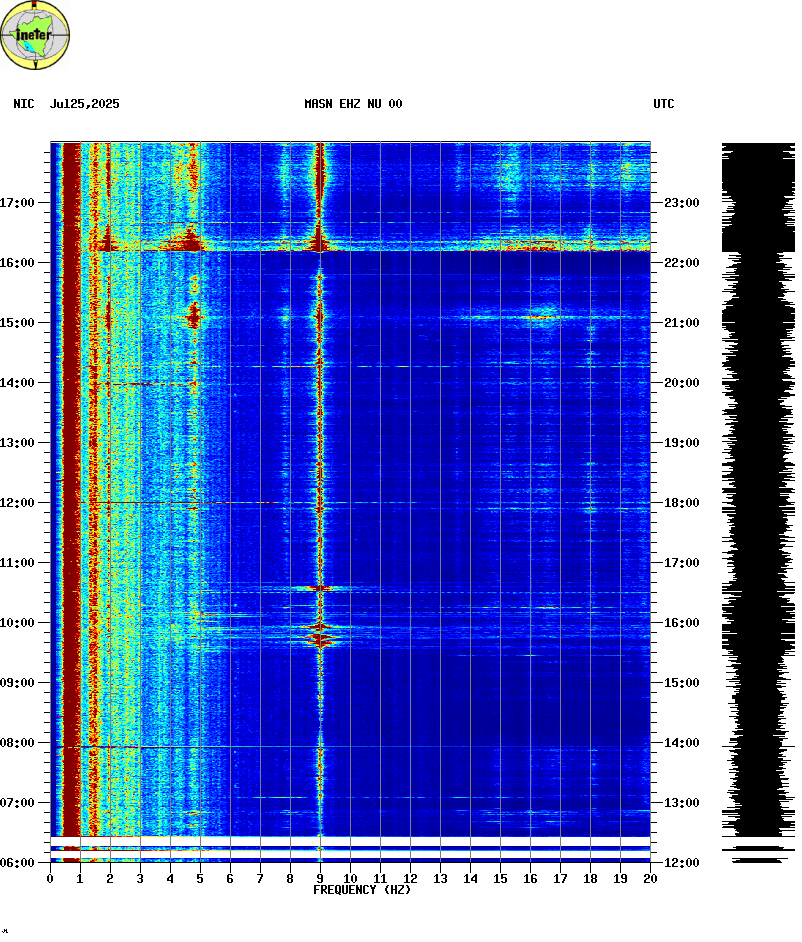Click the black seismogram amplitude trace panel
The height and width of the screenshot is (942, 802).
click(x=758, y=503)
